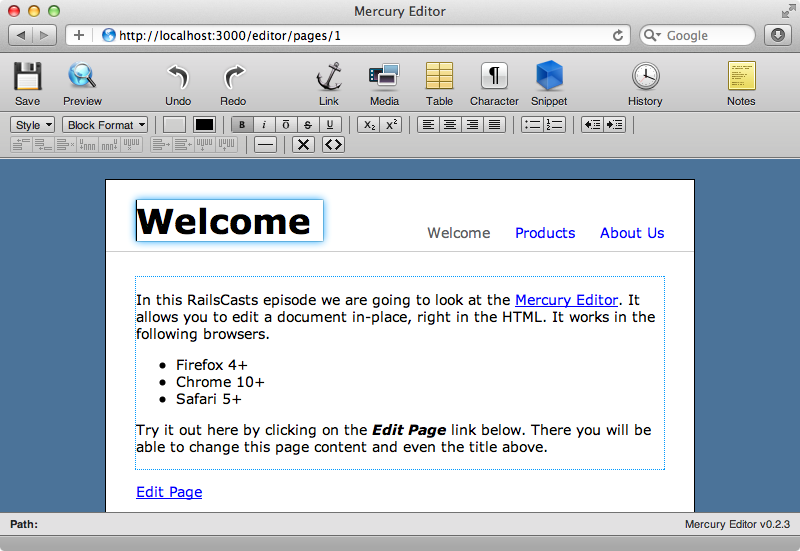Reload the page with refresh icon

click(618, 35)
